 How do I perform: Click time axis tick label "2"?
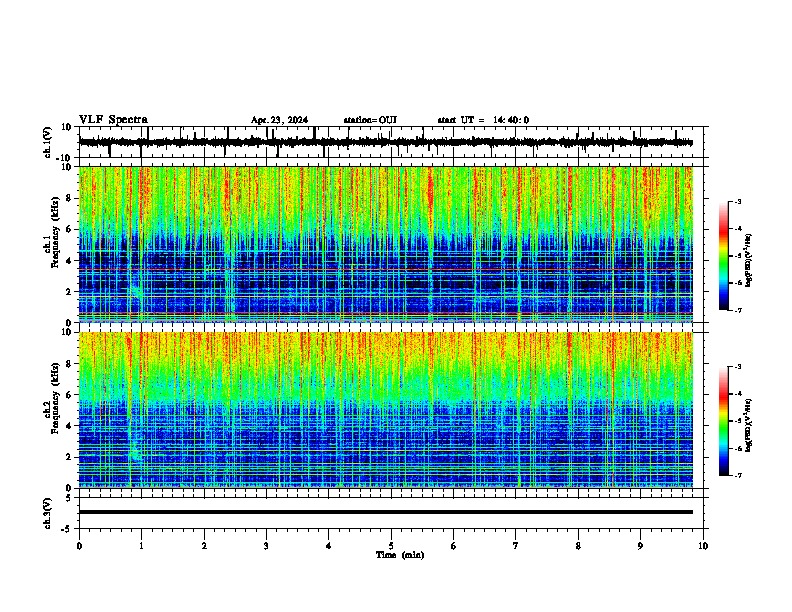[x=204, y=546]
